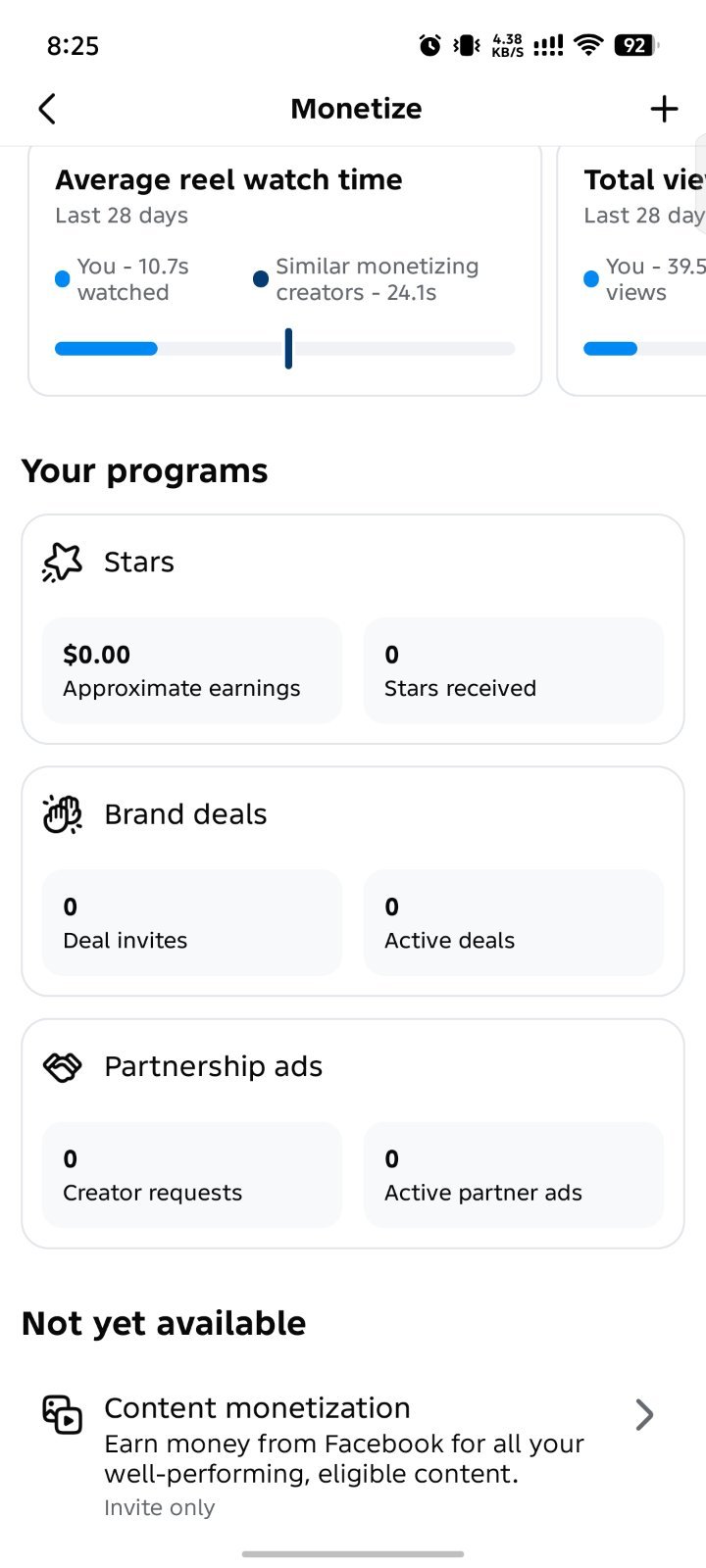Tap the alarm clock status icon
Viewport: 706px width, 1568px height.
[429, 45]
